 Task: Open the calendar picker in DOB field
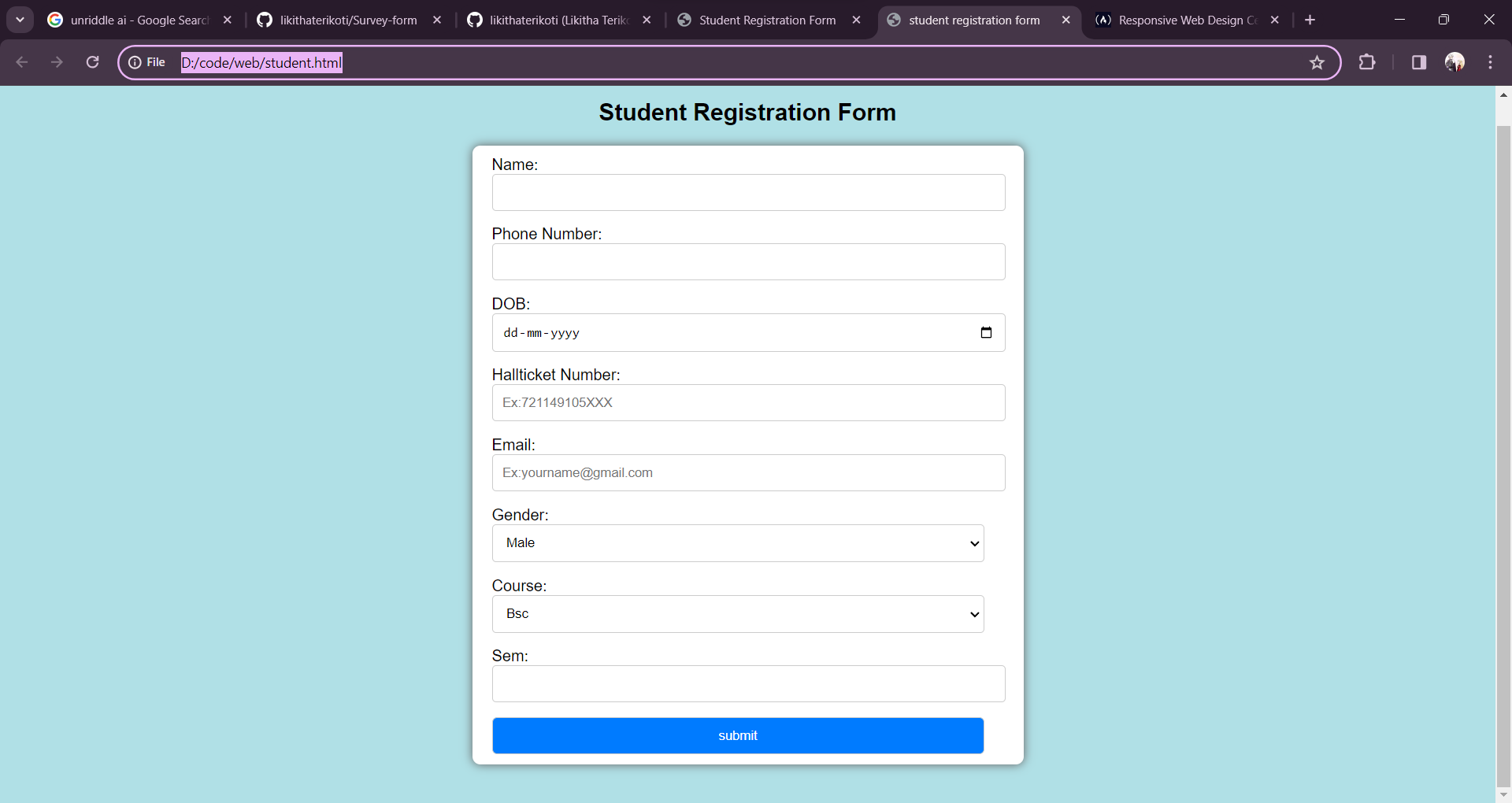tap(986, 333)
